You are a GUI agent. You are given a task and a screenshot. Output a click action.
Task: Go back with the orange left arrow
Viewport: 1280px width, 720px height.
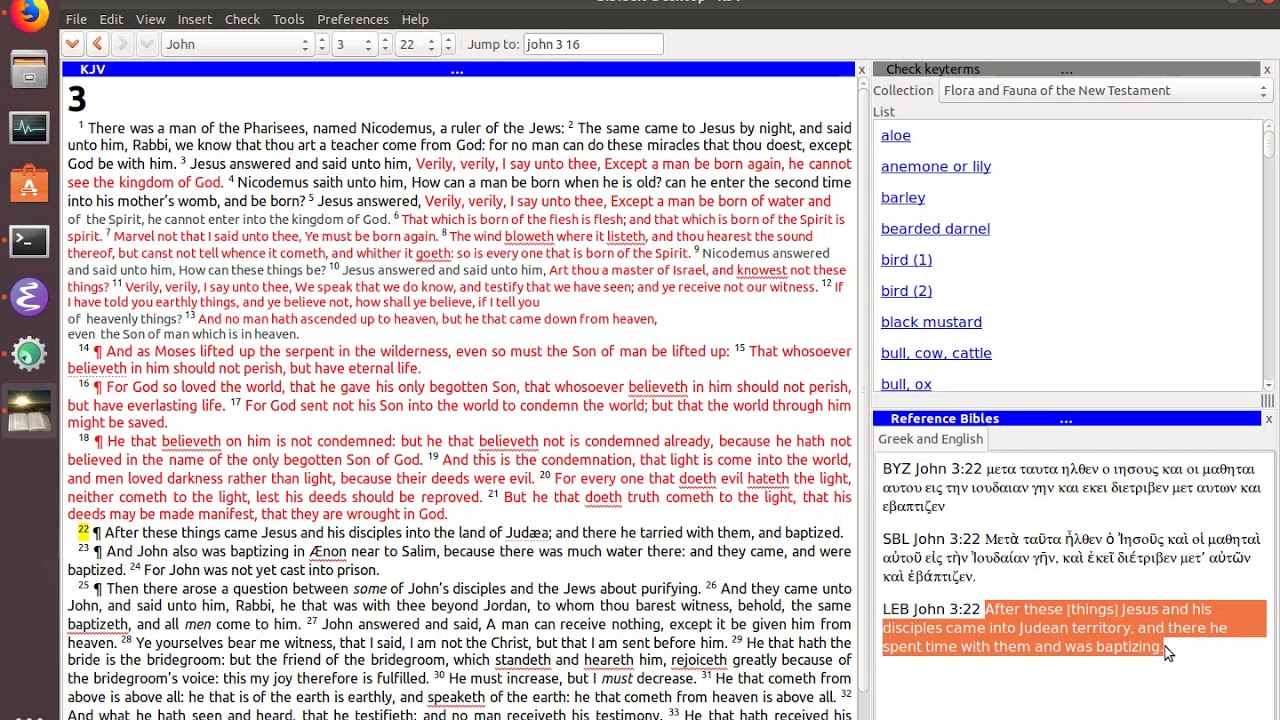(97, 44)
